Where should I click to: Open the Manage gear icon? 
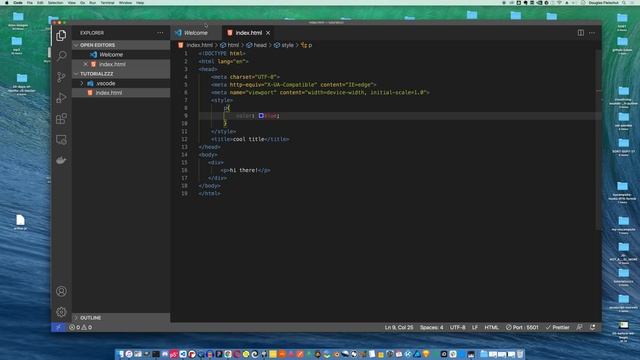tap(61, 312)
